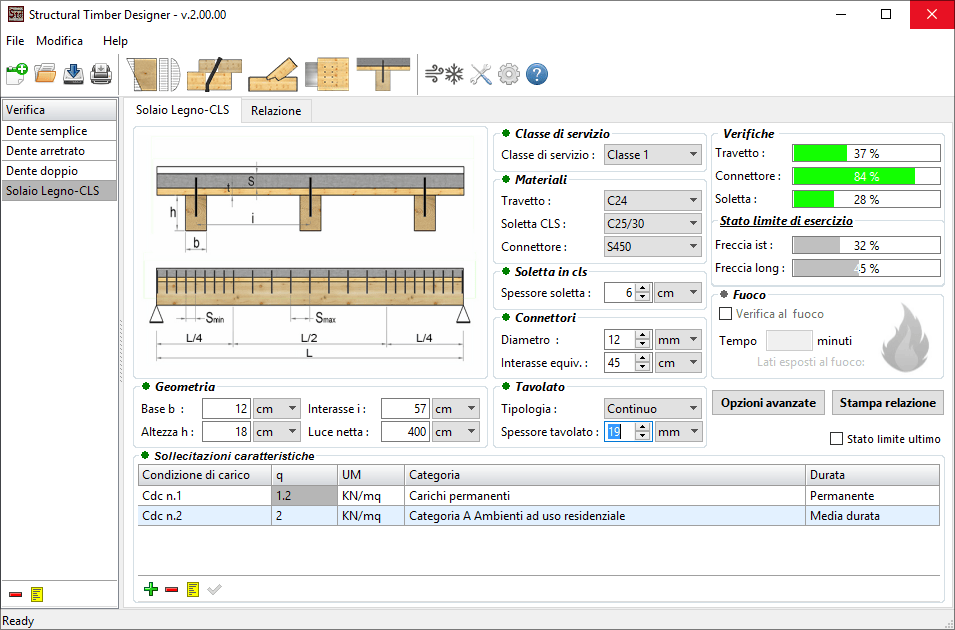
Task: Open Connettore material dropdown S450
Action: click(652, 247)
